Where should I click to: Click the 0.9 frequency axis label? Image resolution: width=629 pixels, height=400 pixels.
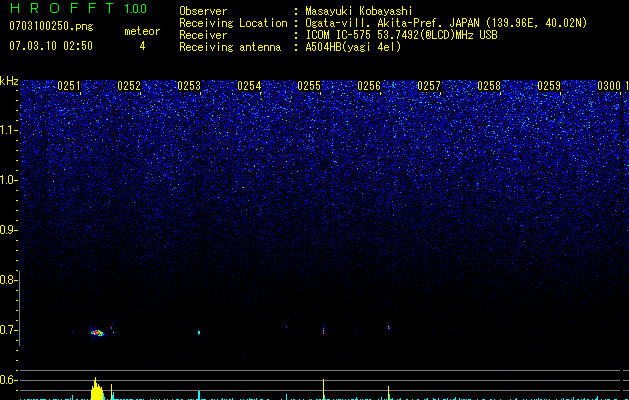coord(8,230)
